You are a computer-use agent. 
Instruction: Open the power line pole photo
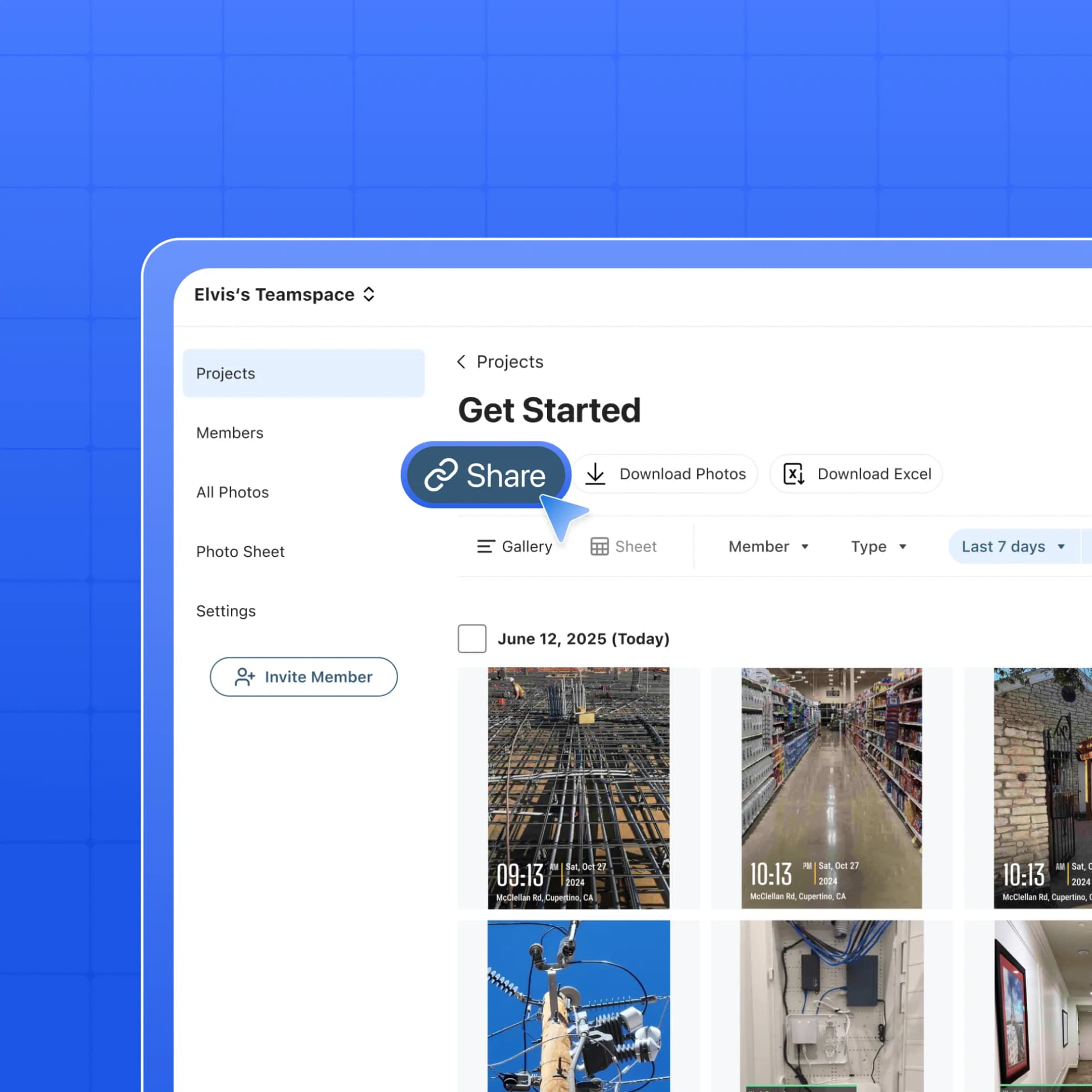578,1006
